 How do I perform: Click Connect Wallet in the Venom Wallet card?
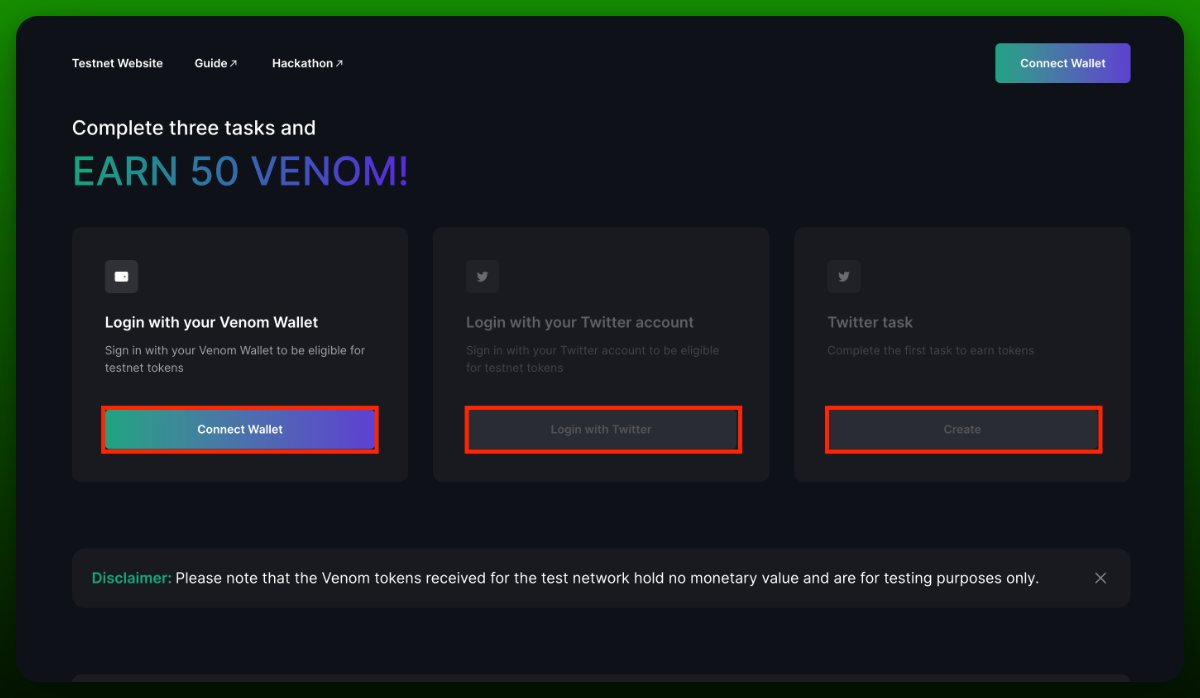pyautogui.click(x=240, y=429)
